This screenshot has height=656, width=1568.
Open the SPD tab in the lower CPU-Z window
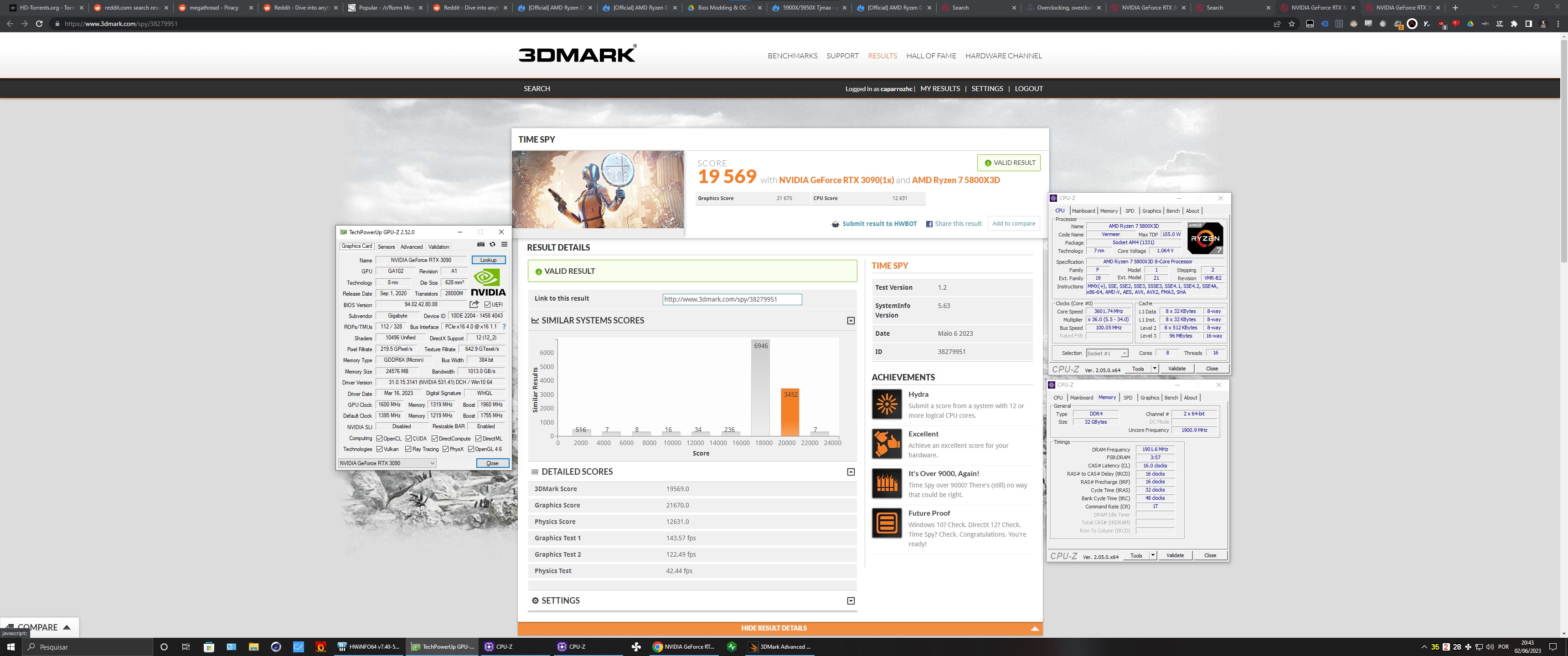coord(1128,398)
